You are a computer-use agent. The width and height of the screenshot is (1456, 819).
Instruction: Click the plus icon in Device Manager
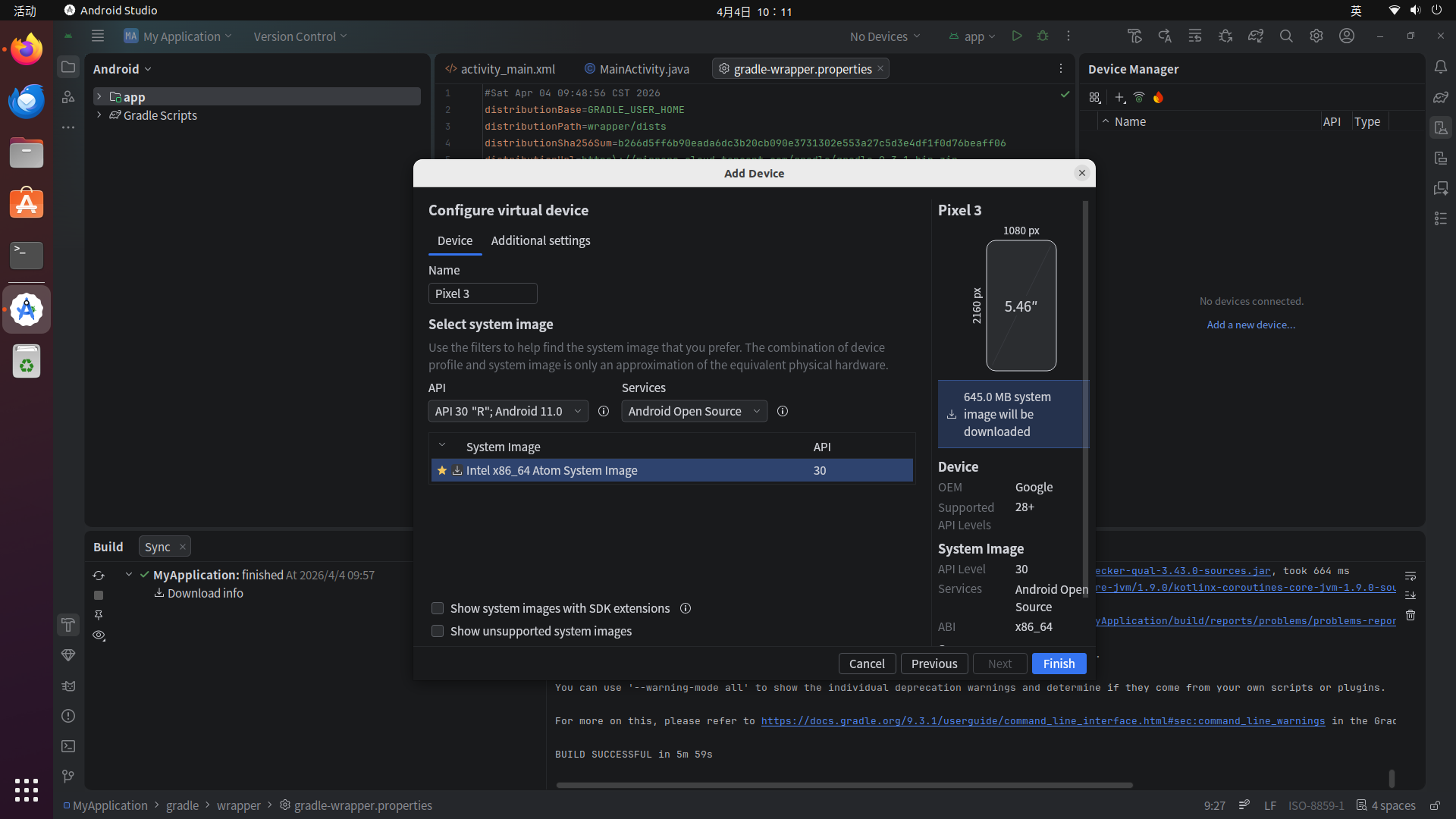[x=1120, y=97]
